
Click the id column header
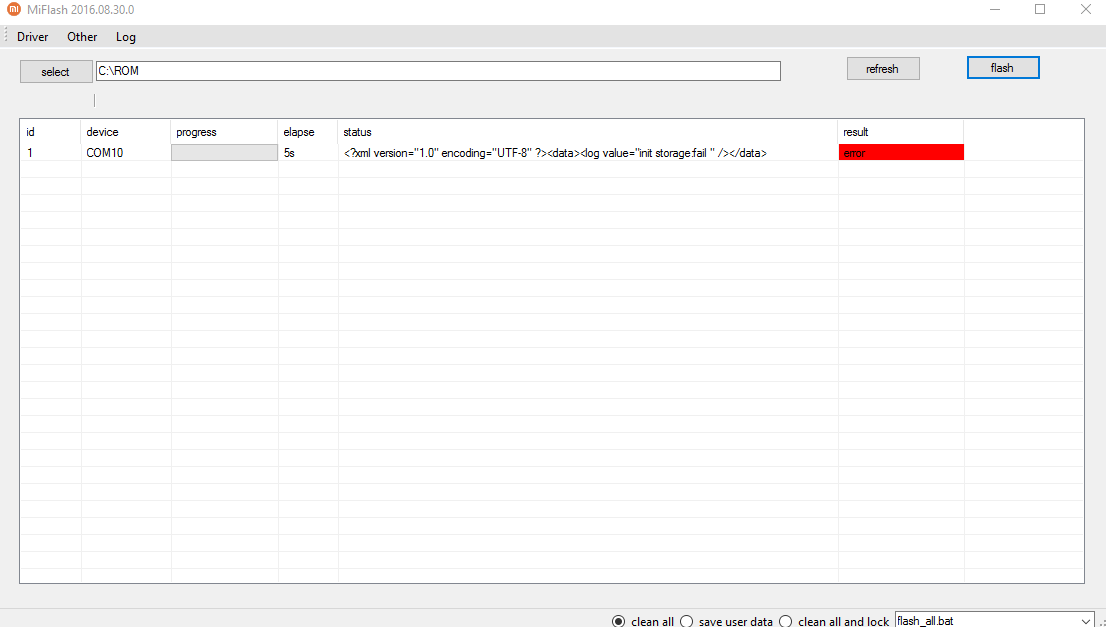(50, 132)
